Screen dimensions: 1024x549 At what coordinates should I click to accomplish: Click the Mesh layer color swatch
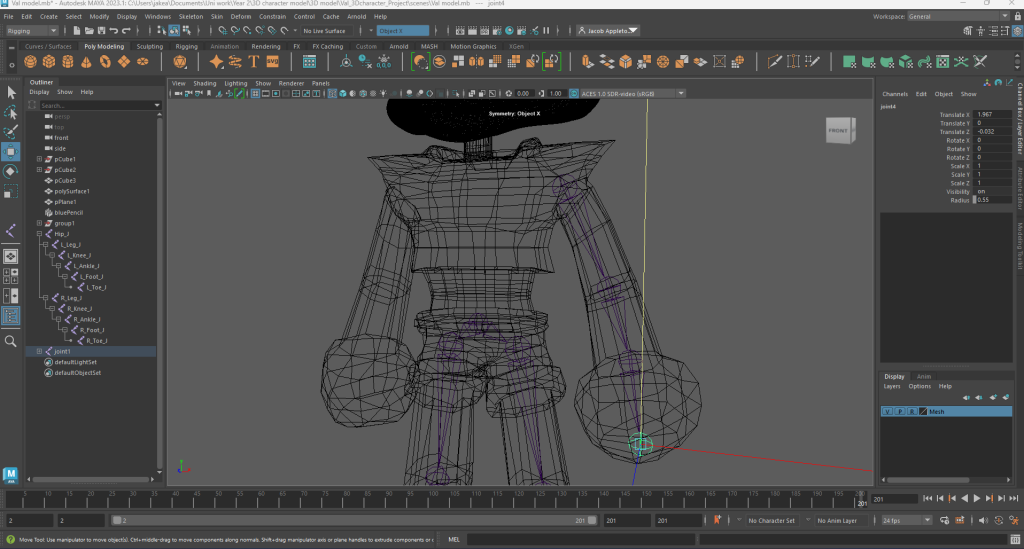tap(922, 412)
